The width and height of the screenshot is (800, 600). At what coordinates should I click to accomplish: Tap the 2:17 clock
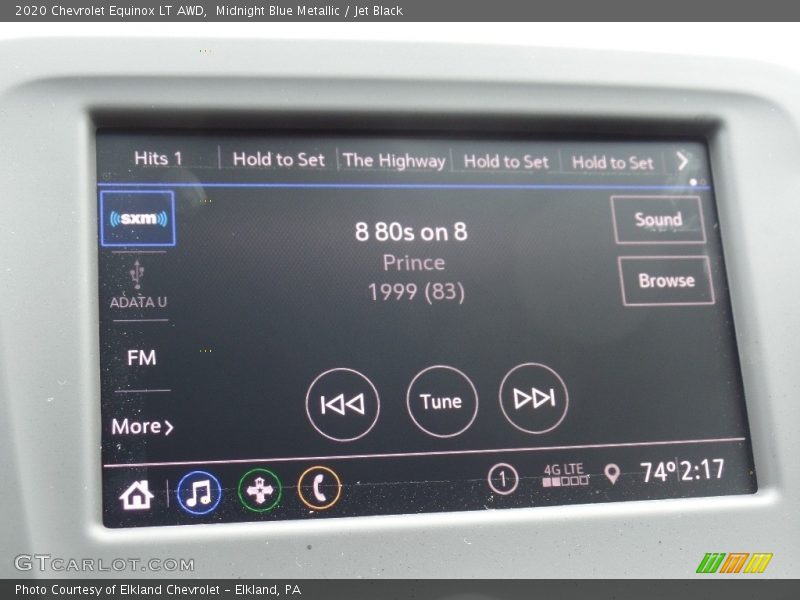pos(703,470)
